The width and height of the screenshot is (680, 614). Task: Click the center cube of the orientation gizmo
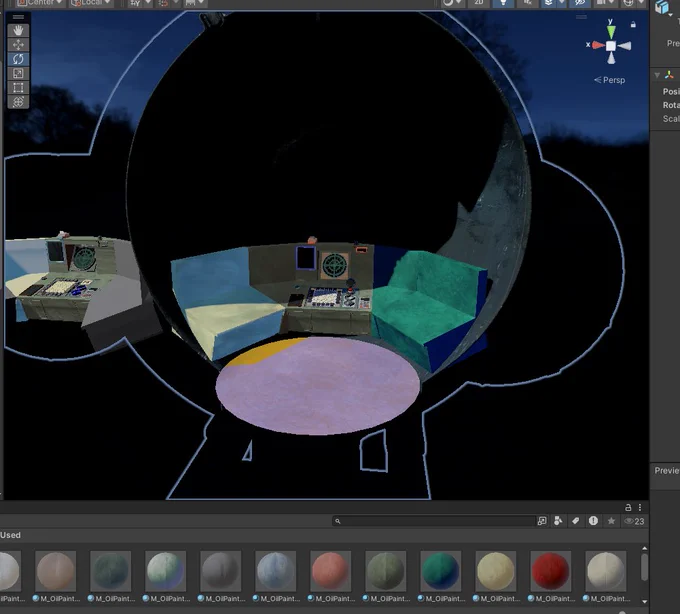(611, 46)
